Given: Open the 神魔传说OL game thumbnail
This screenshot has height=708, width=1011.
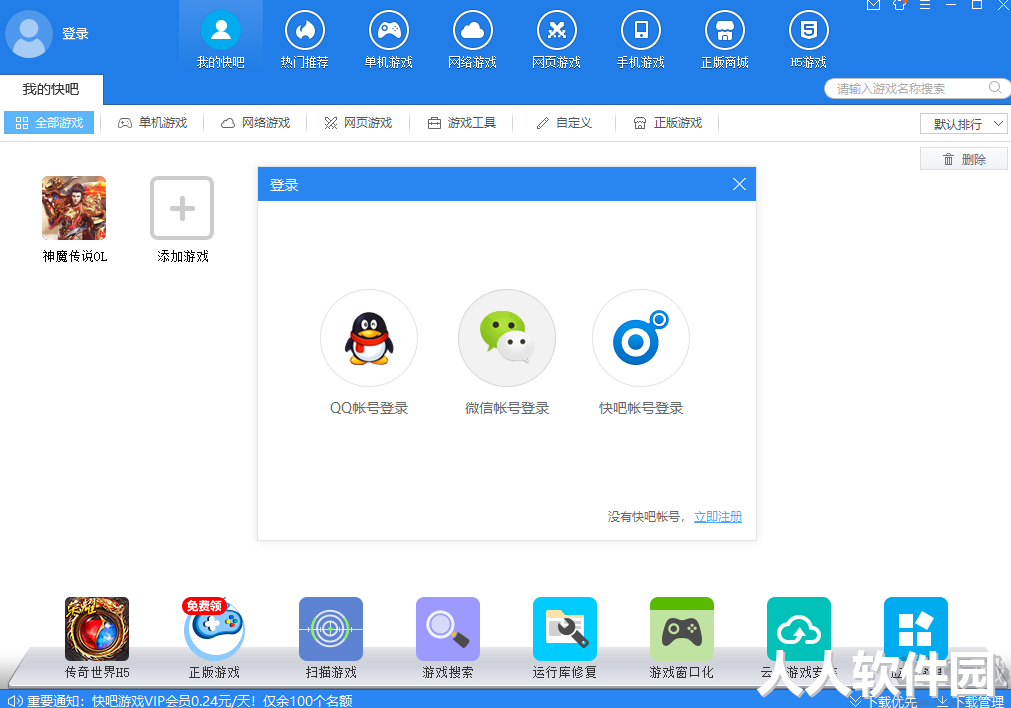Looking at the screenshot, I should coord(74,208).
